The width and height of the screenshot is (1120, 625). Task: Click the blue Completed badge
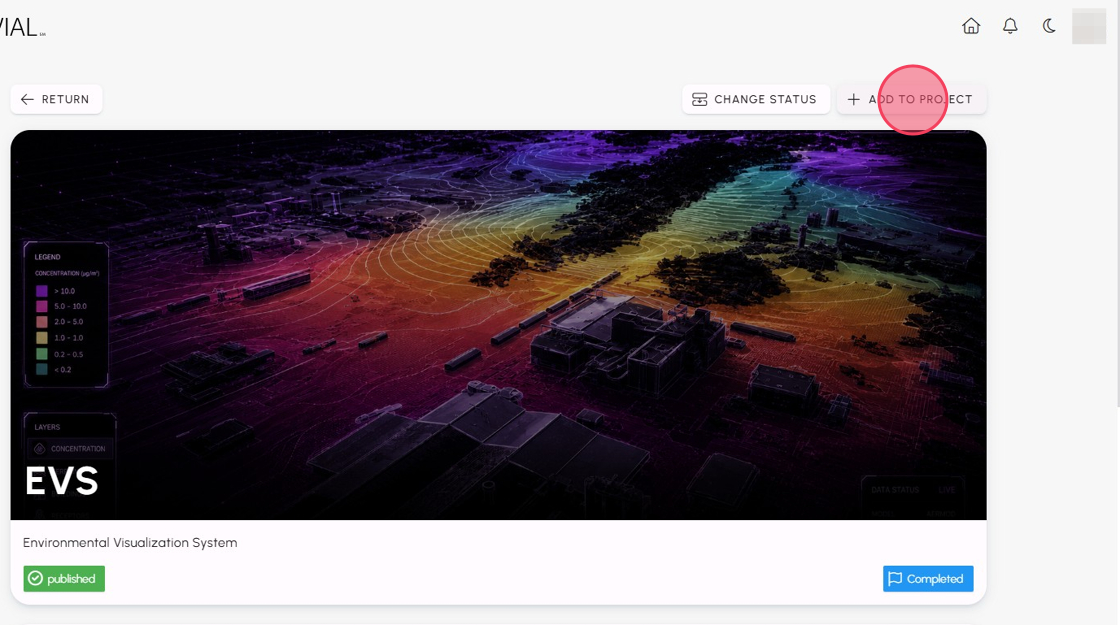[928, 579]
